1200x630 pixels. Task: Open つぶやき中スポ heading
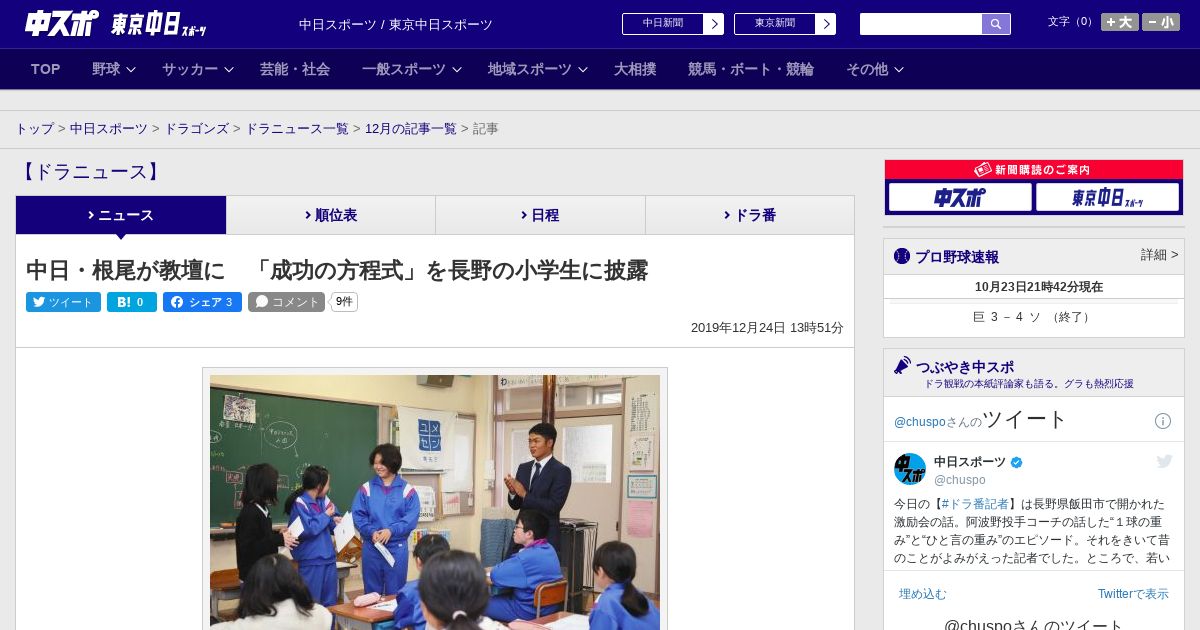click(965, 367)
